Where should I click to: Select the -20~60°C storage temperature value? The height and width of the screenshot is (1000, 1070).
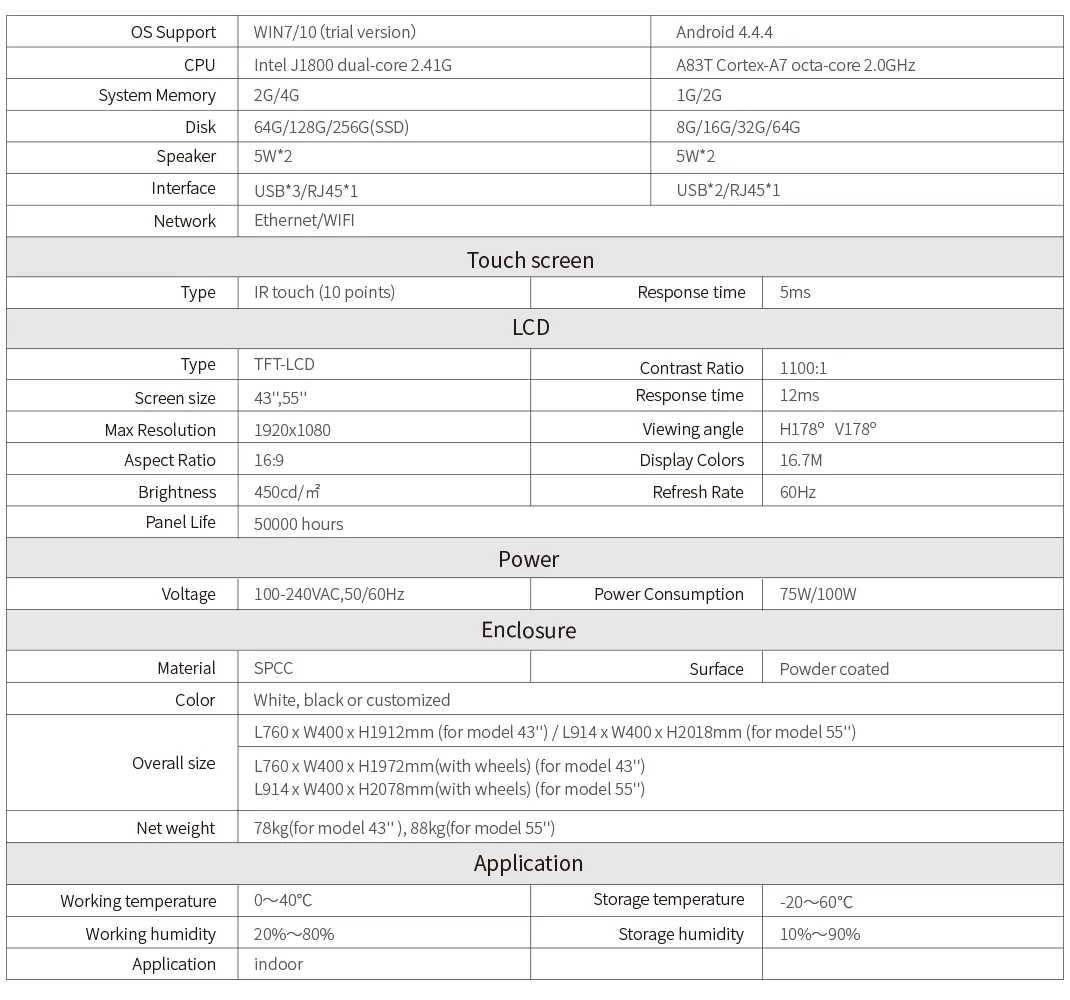[x=816, y=902]
